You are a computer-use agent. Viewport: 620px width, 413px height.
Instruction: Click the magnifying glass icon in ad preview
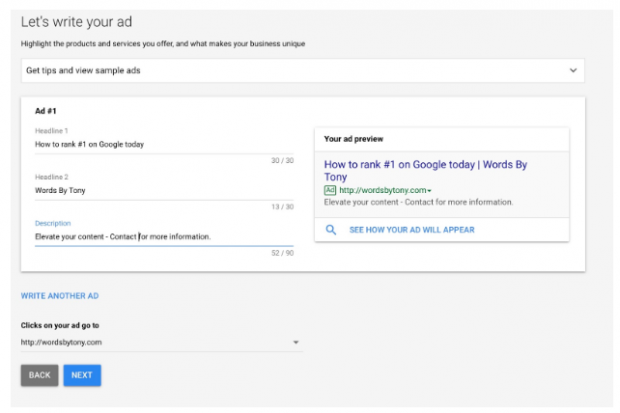click(331, 229)
